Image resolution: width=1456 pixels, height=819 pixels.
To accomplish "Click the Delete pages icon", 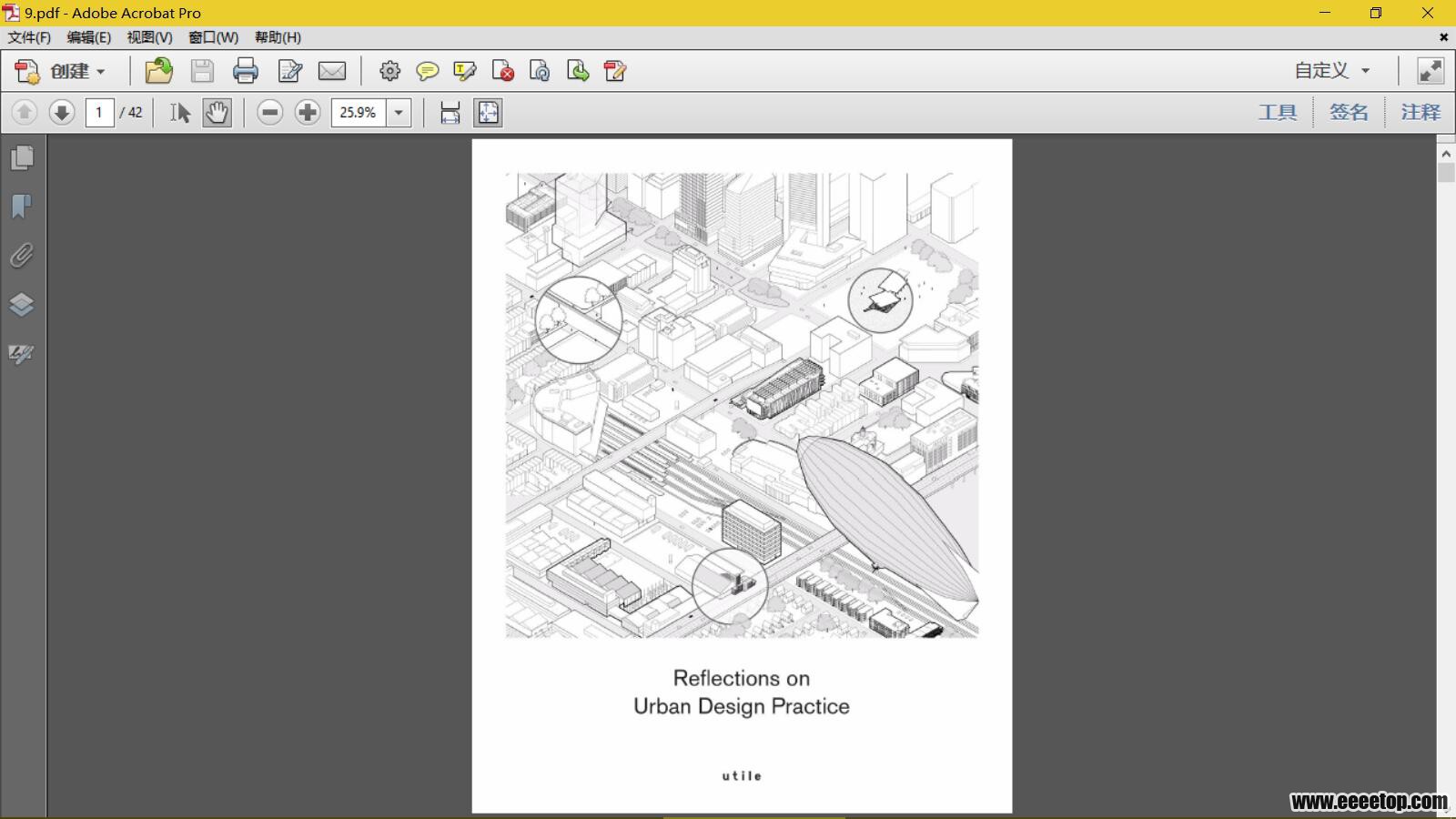I will click(502, 71).
